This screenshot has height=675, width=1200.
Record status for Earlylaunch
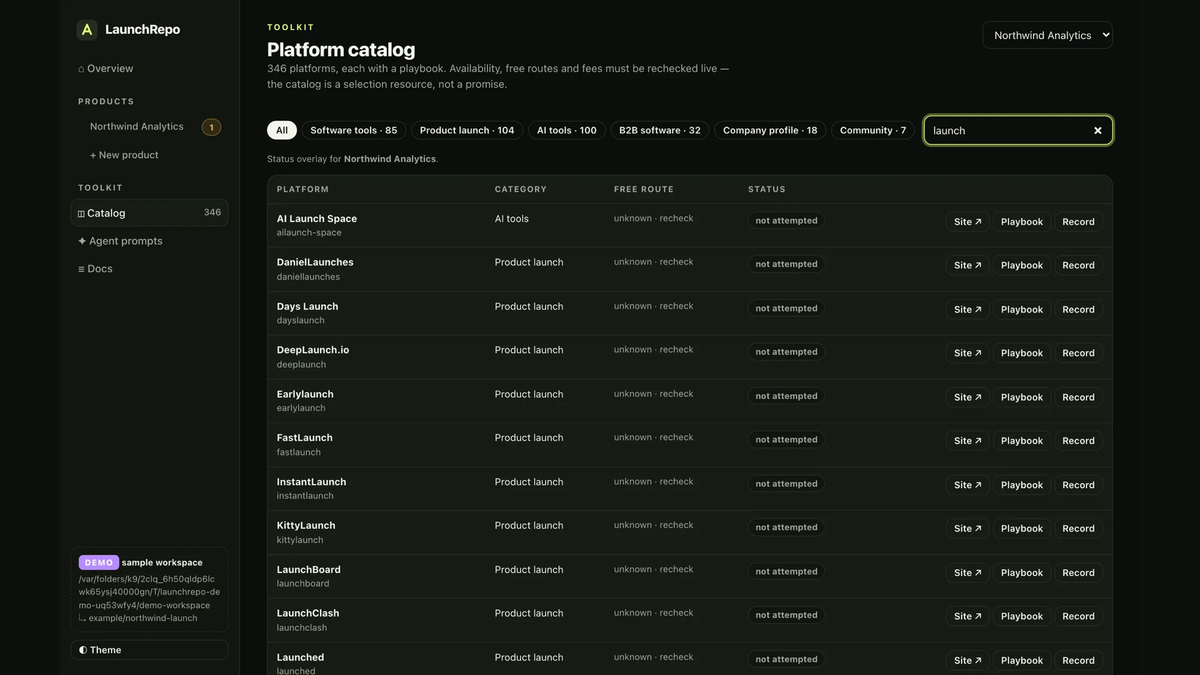coord(1078,397)
